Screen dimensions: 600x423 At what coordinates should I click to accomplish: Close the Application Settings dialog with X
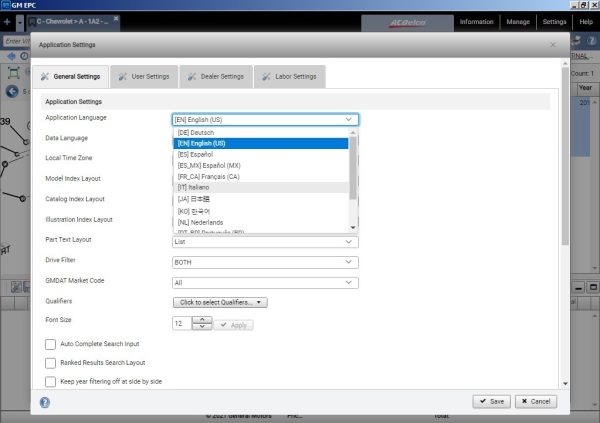pos(553,45)
